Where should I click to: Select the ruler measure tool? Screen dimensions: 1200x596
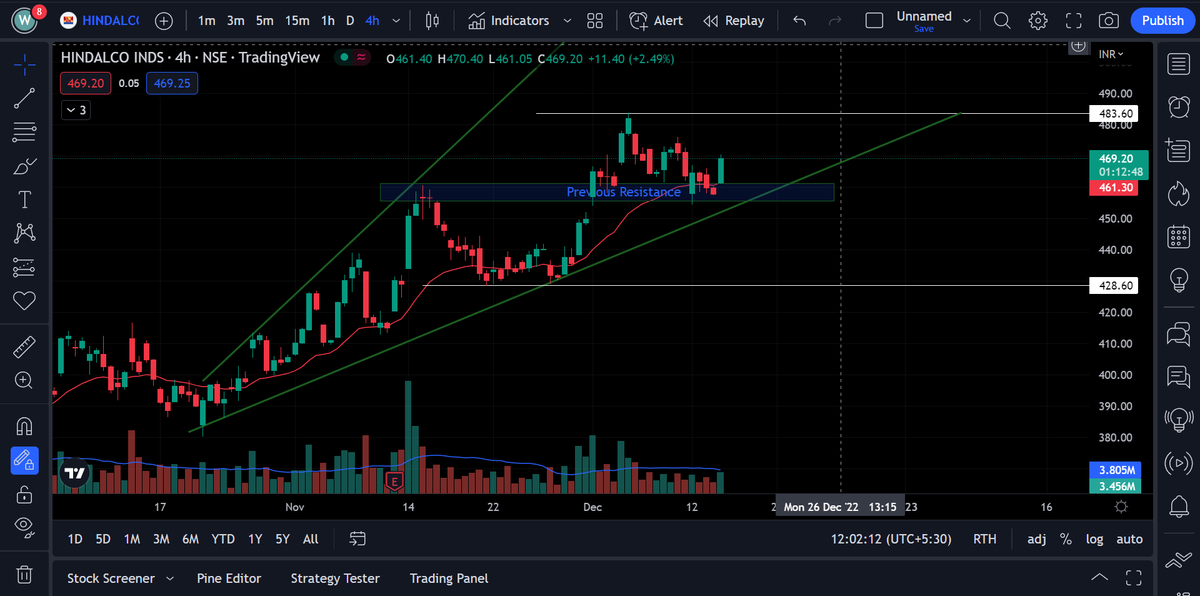click(x=25, y=347)
